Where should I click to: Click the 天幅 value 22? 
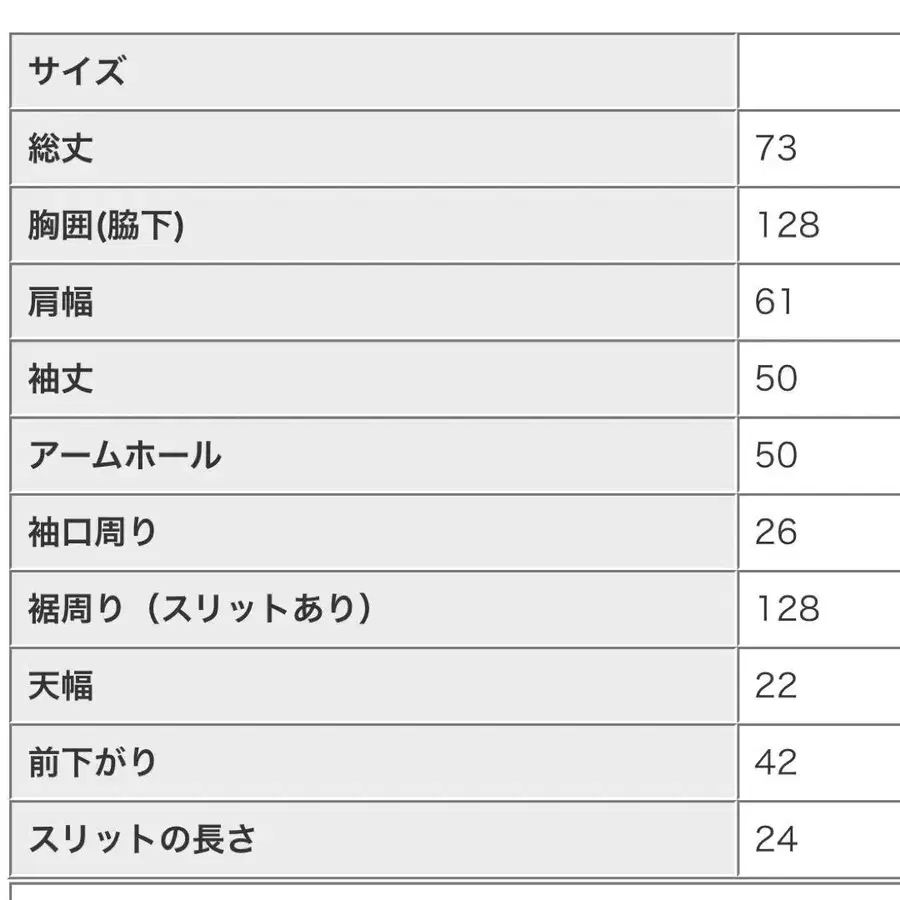(776, 686)
